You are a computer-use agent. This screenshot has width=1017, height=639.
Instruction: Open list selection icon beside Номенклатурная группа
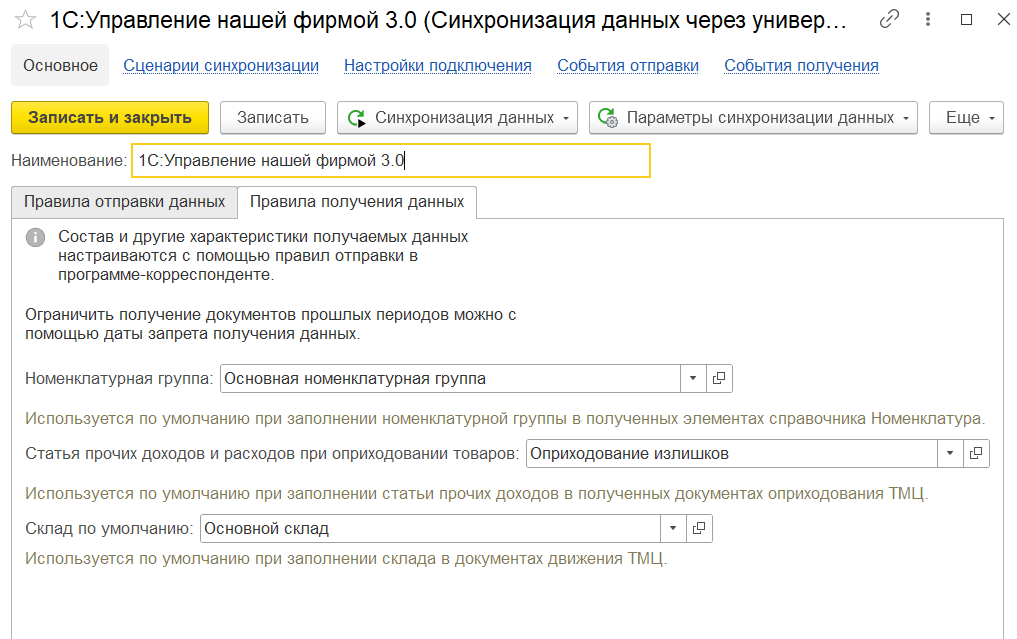coord(718,378)
